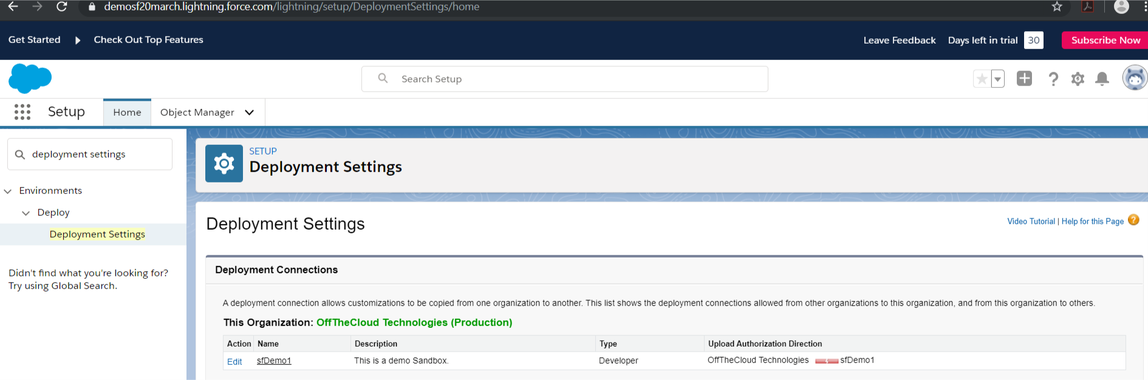Collapse the Environments tree node
This screenshot has width=1148, height=380.
(x=8, y=191)
